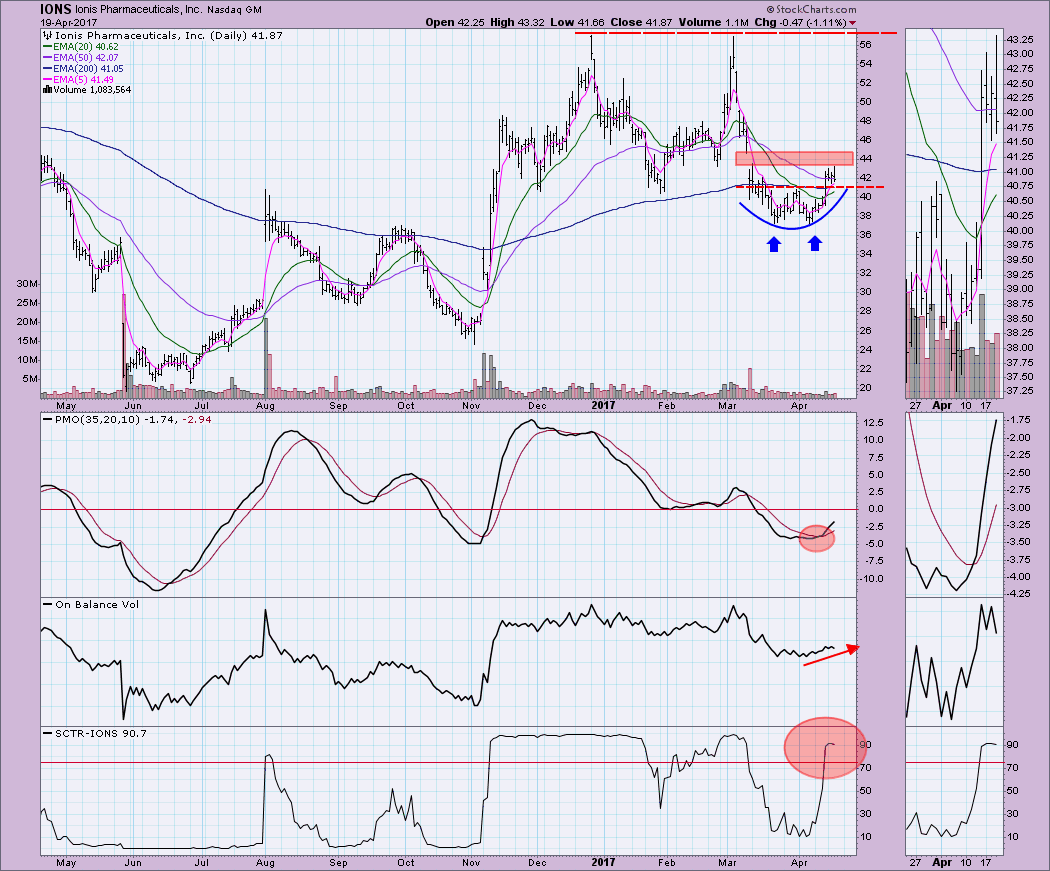Click the 'Close 41.87' value

pos(641,22)
